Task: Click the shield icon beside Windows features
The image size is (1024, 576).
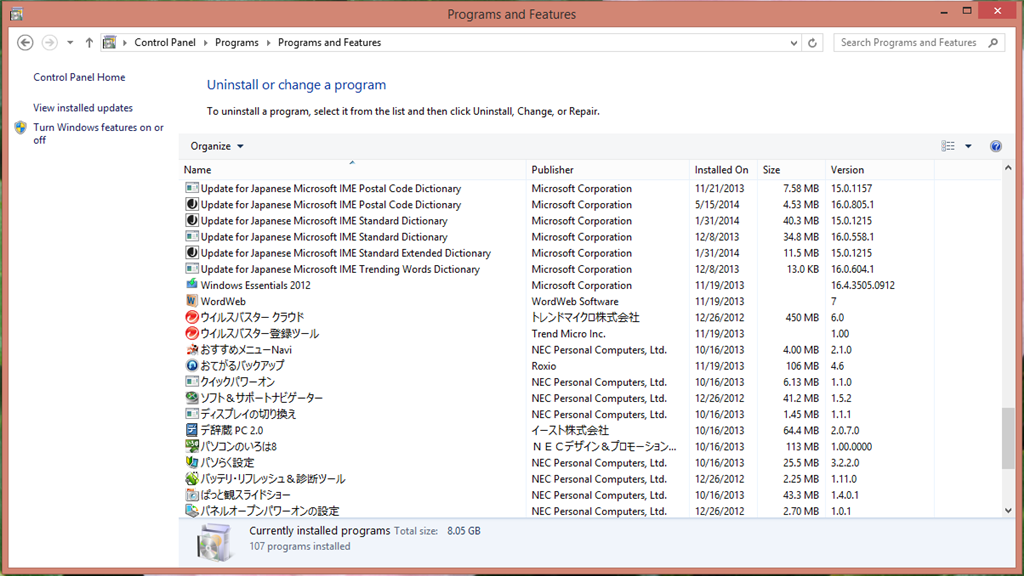Action: 21,128
